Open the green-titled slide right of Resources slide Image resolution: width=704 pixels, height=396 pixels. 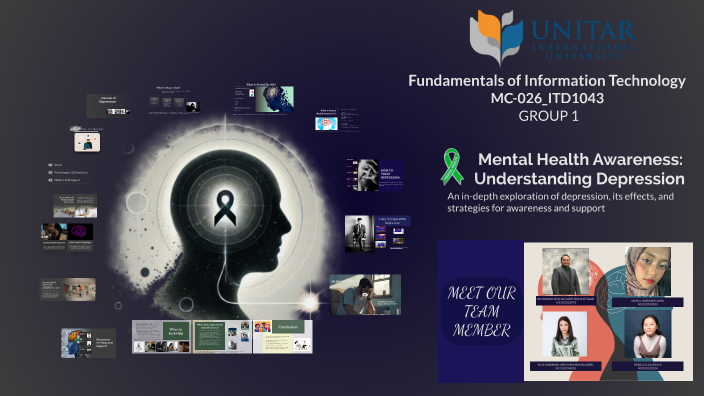161,336
